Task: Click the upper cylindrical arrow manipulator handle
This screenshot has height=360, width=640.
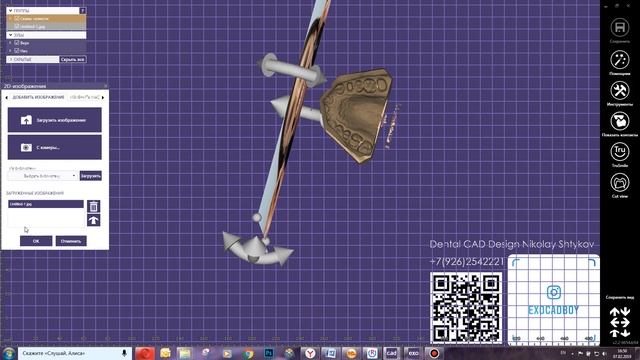Action: [x=291, y=70]
